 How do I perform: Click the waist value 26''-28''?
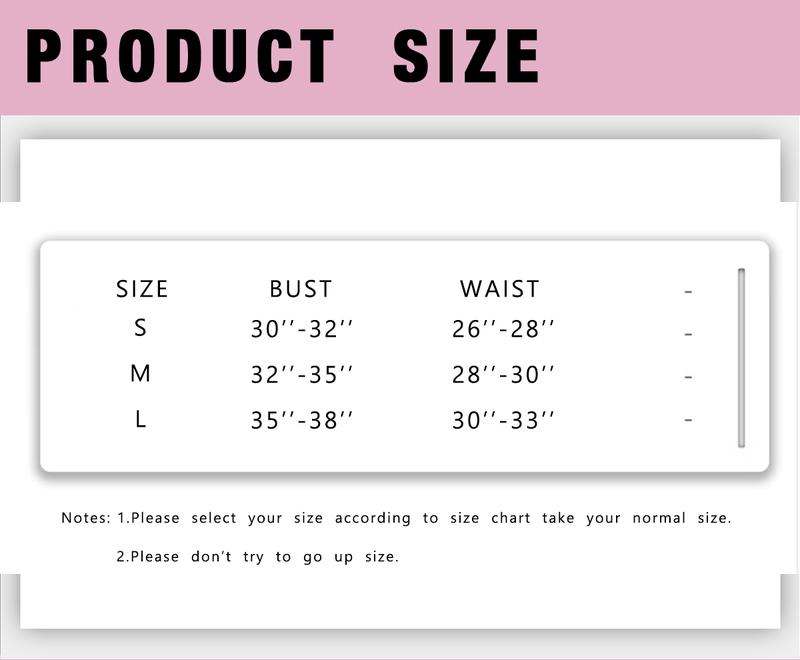pyautogui.click(x=503, y=329)
